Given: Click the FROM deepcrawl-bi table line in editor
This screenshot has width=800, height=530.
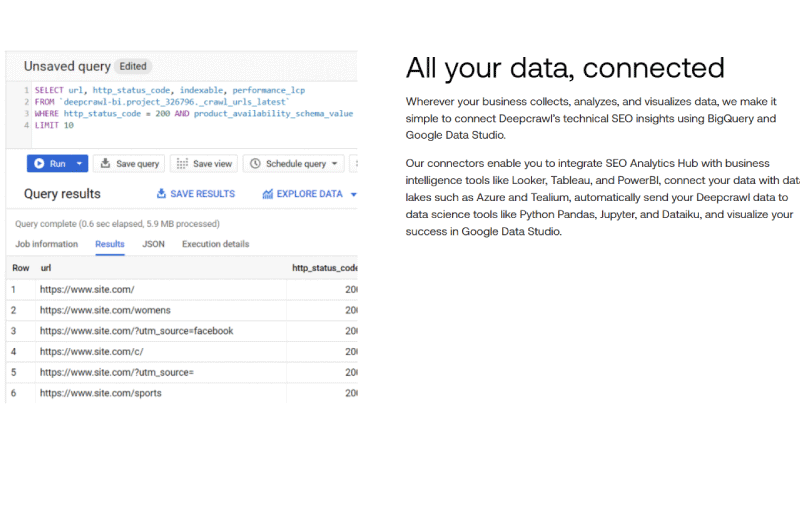Looking at the screenshot, I should [162, 102].
